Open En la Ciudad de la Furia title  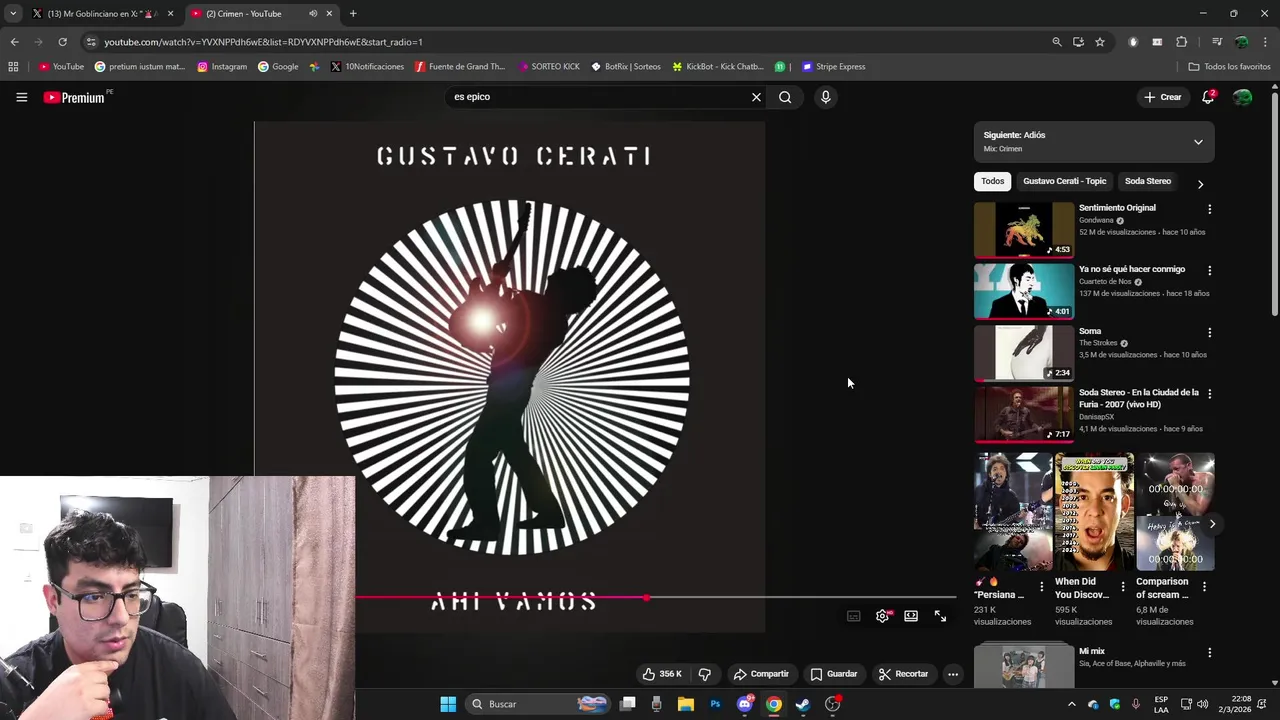[x=1139, y=398]
